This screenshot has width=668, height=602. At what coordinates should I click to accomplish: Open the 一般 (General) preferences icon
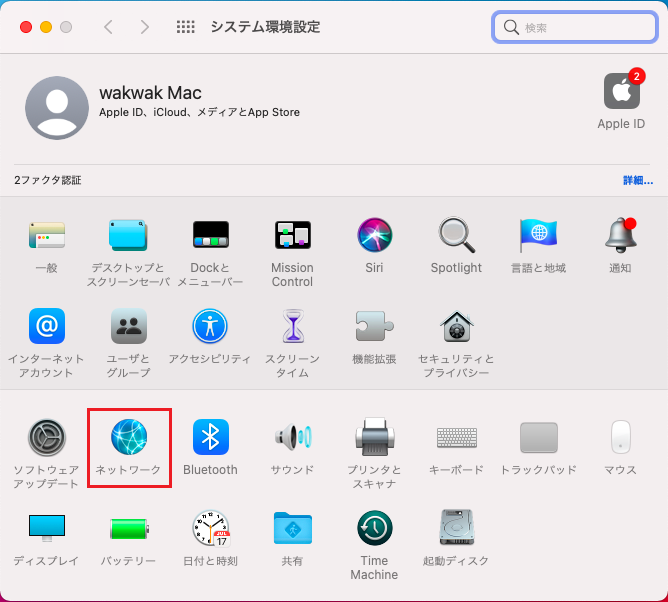pos(47,235)
